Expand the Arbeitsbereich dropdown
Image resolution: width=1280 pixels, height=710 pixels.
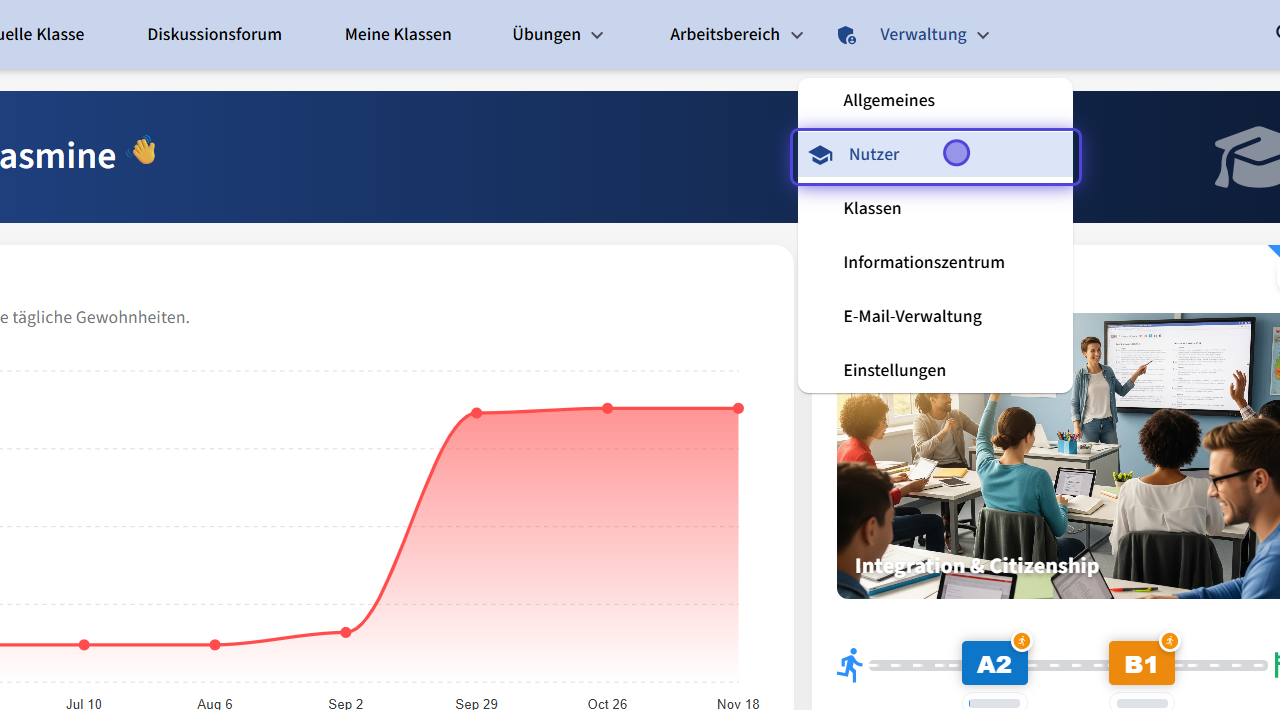[x=736, y=35]
